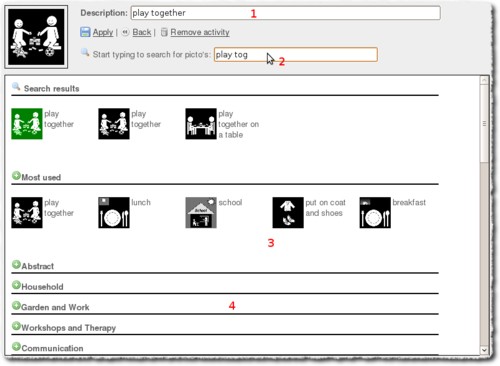Choose the lunch pictogram
This screenshot has width=500, height=366.
114,213
